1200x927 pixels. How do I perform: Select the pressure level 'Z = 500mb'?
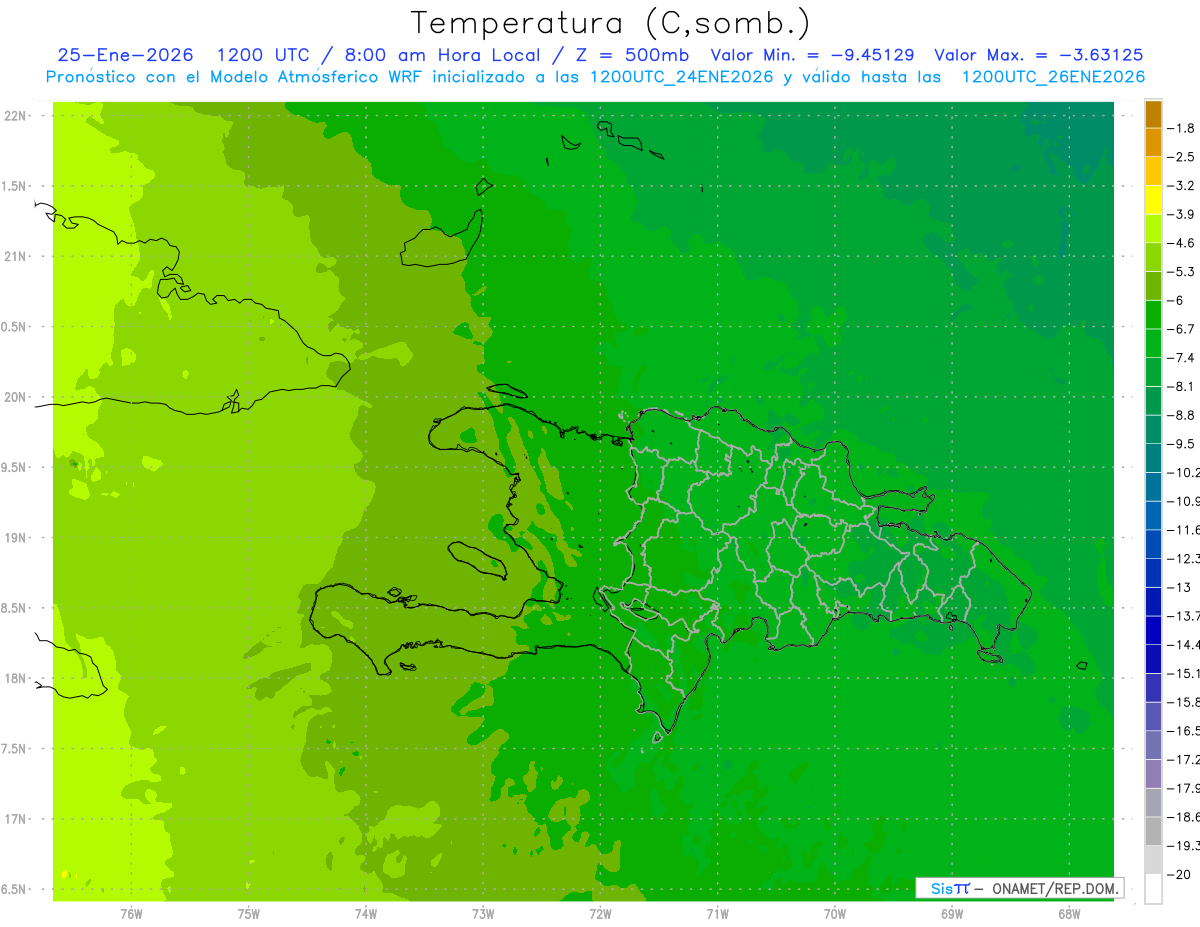pos(631,55)
